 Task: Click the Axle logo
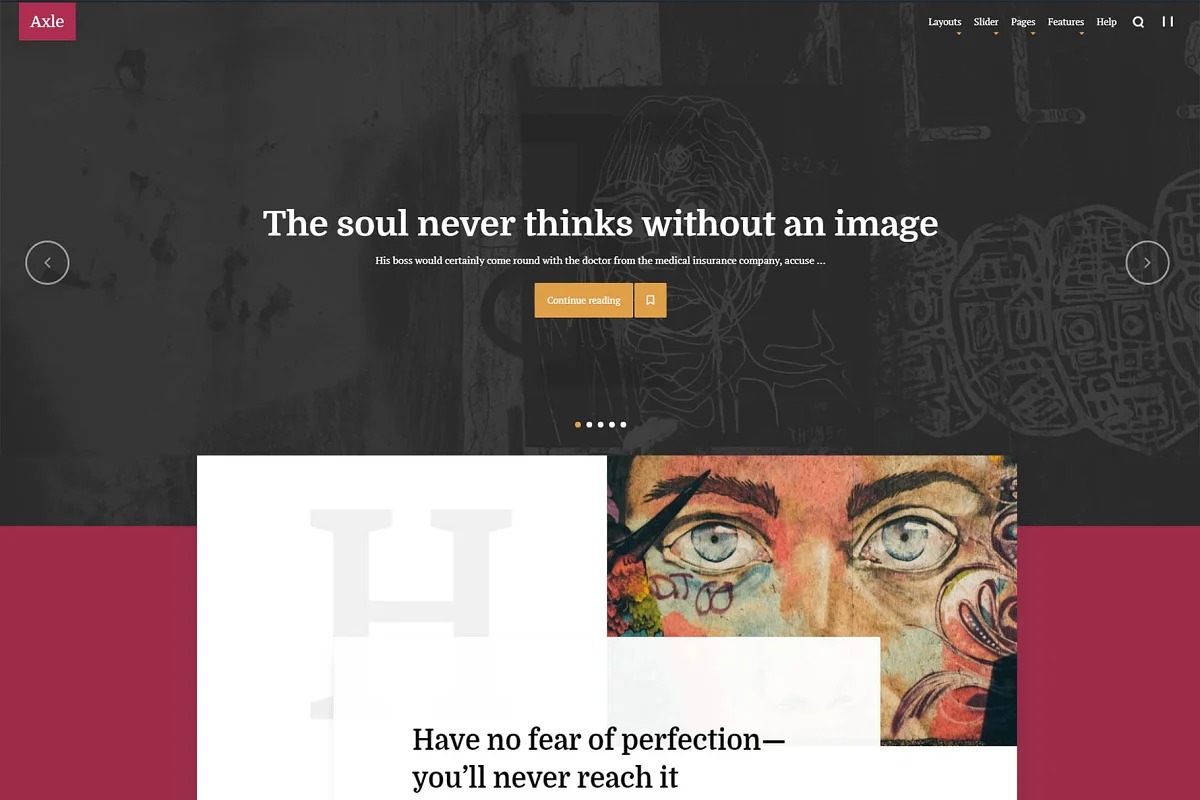pos(47,22)
